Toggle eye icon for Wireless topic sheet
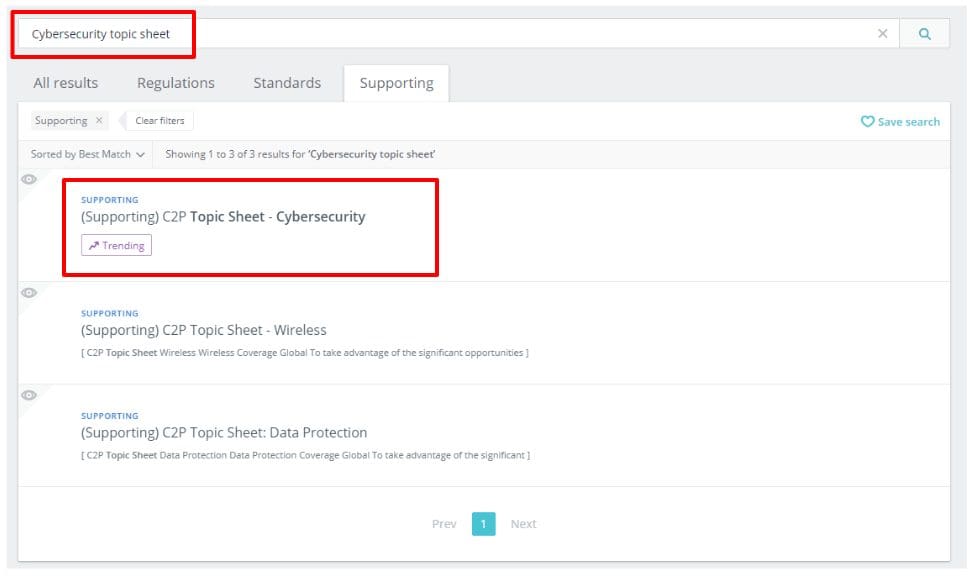976x582 pixels. pyautogui.click(x=29, y=293)
